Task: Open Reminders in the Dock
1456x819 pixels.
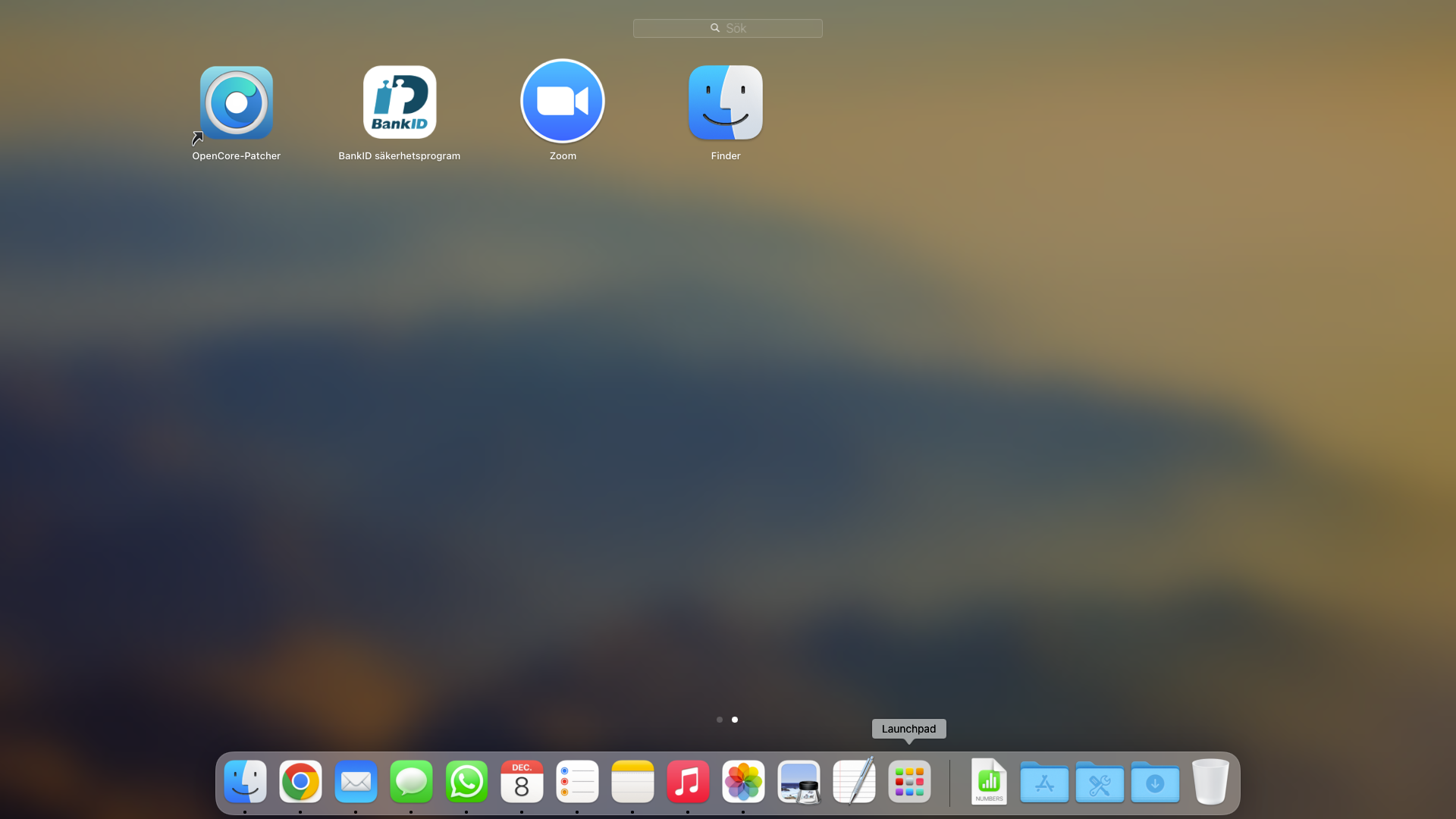Action: pyautogui.click(x=577, y=781)
